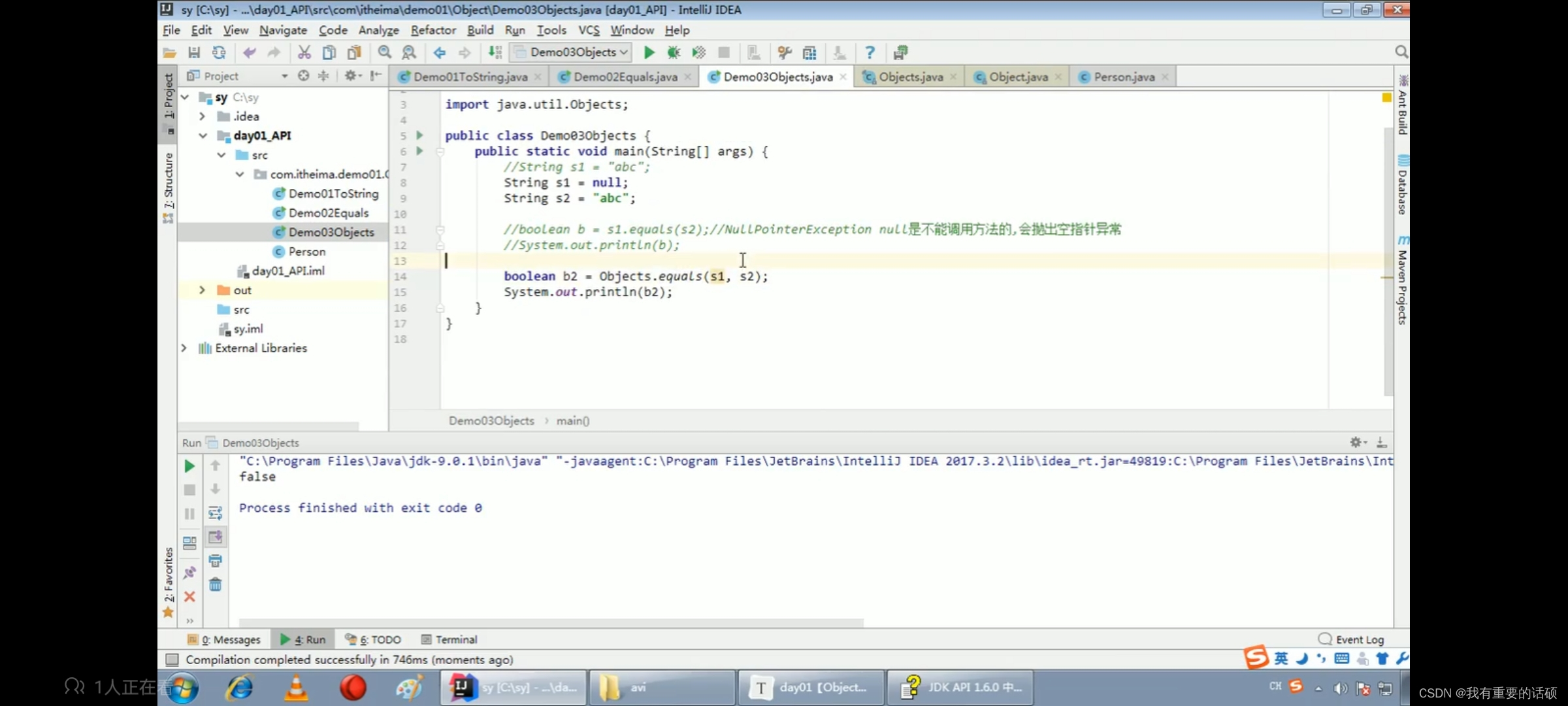Close Run tab with red X icon
Image resolution: width=1568 pixels, height=706 pixels.
coord(189,597)
